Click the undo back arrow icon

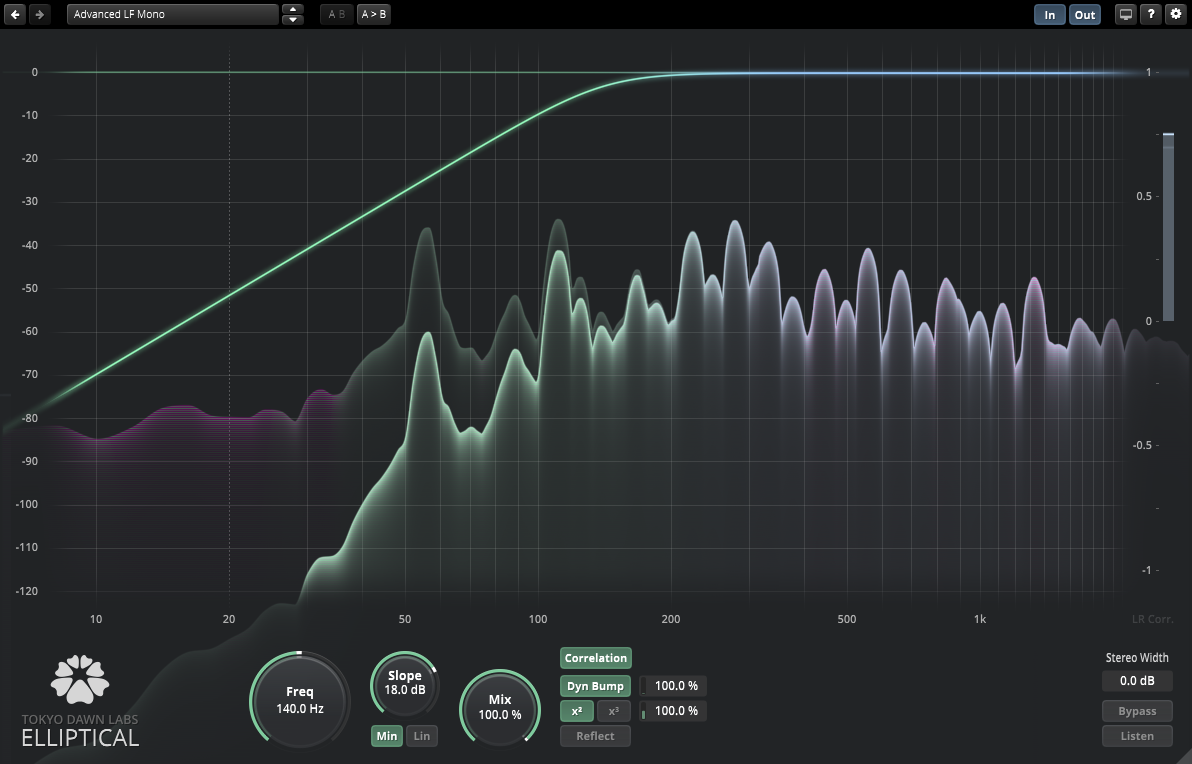click(x=15, y=15)
